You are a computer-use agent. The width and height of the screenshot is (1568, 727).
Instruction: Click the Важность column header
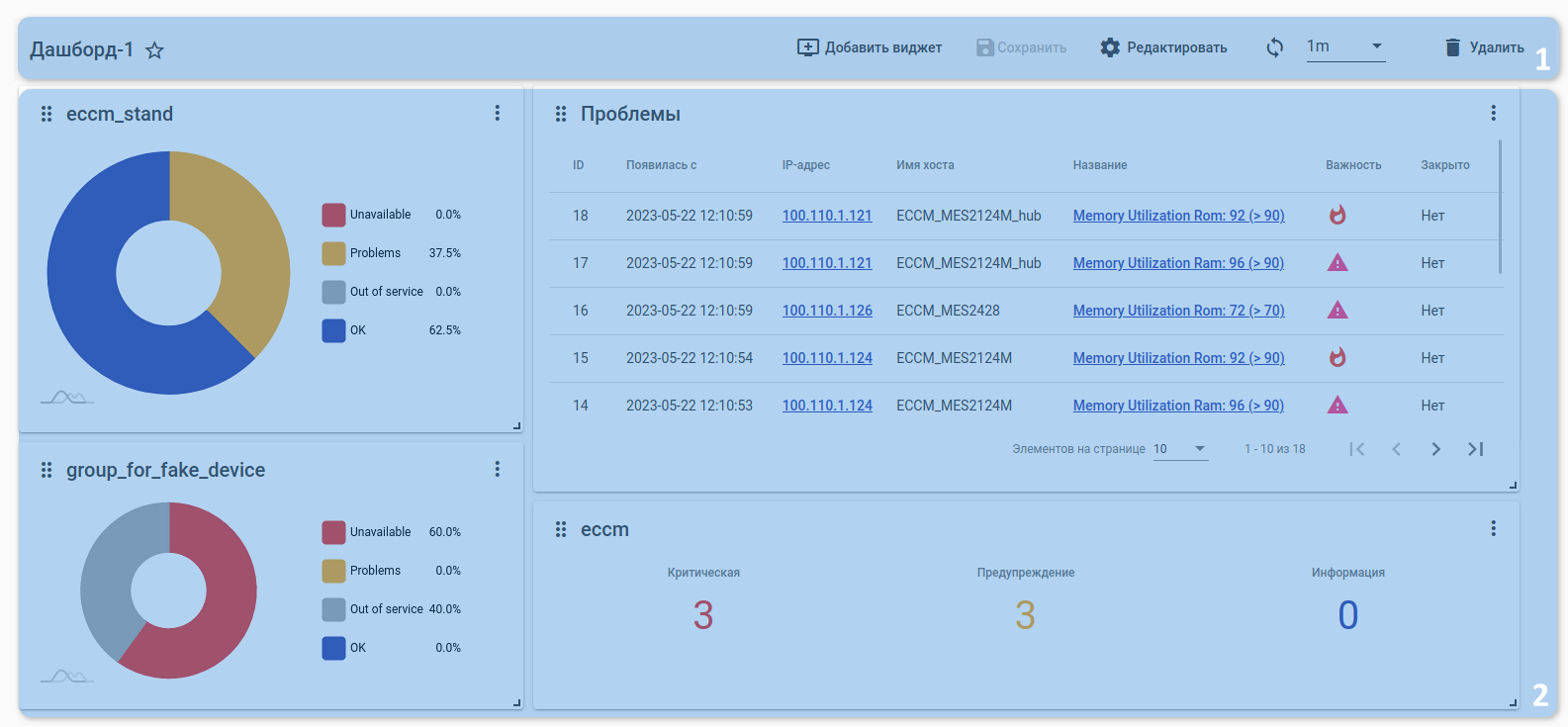click(x=1353, y=165)
